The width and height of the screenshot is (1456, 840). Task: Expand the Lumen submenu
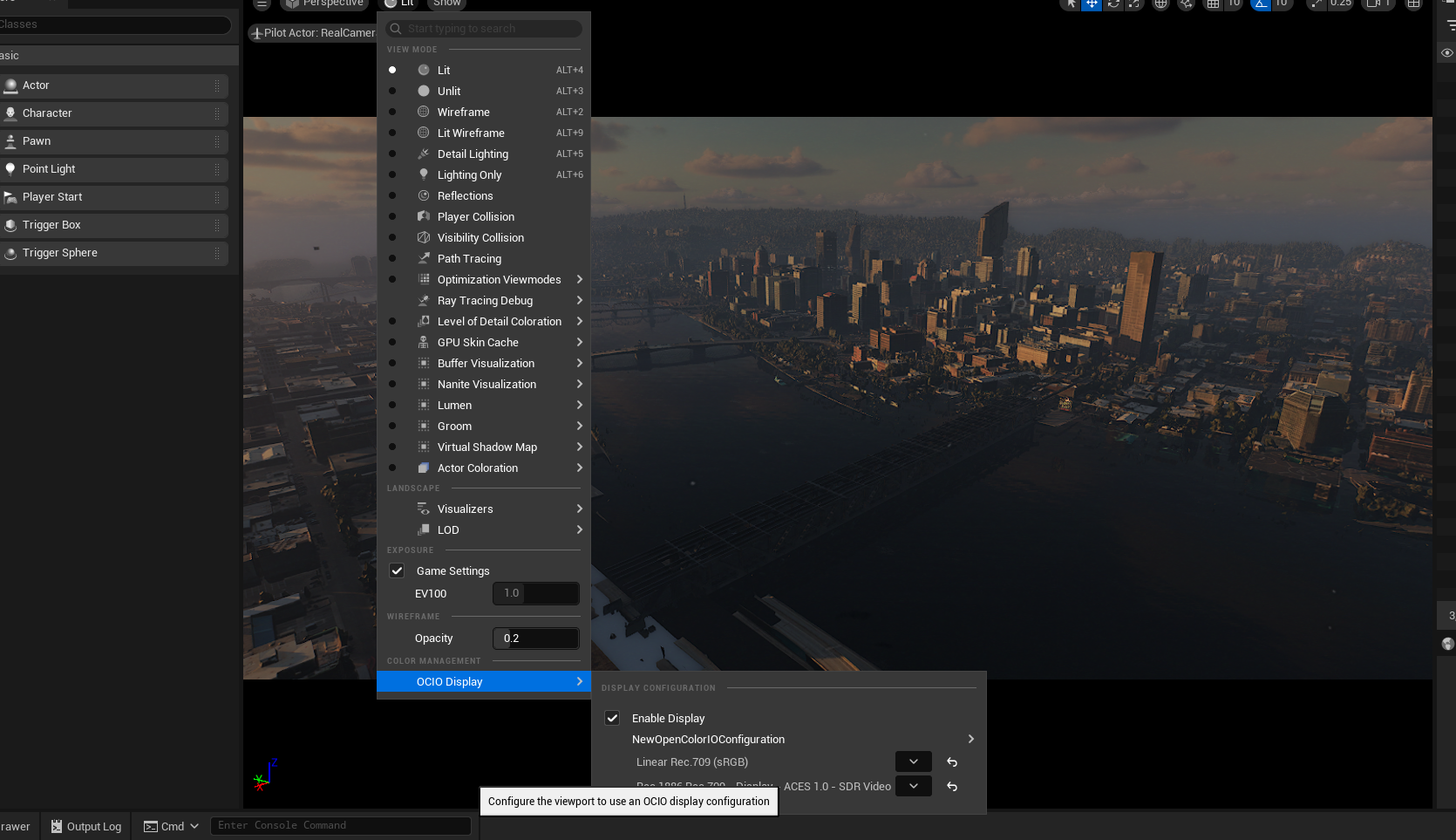(484, 405)
